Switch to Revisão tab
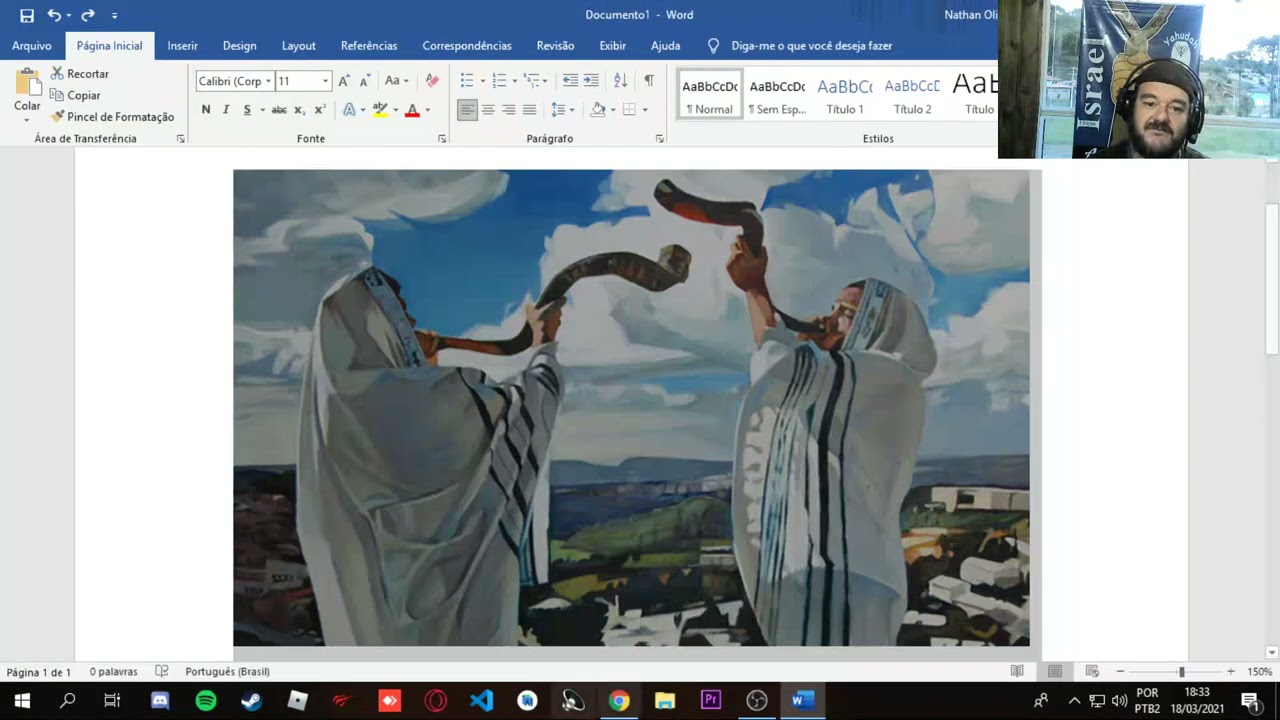This screenshot has width=1280, height=720. point(555,46)
